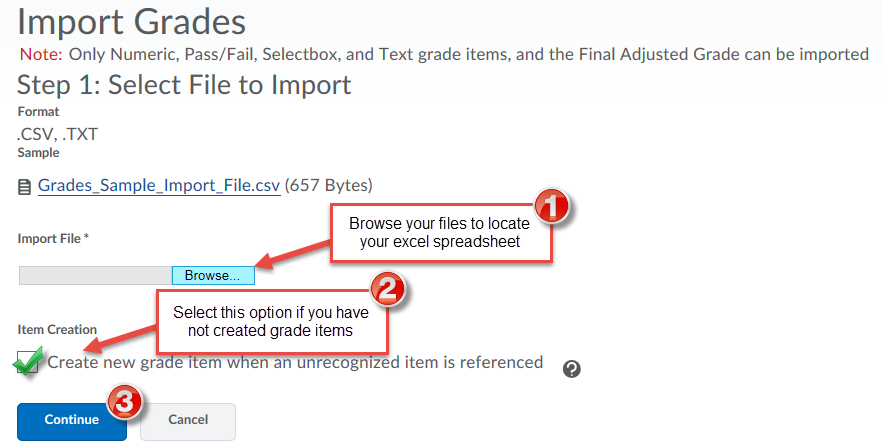Open the help question mark icon
883x448 pixels.
[572, 369]
